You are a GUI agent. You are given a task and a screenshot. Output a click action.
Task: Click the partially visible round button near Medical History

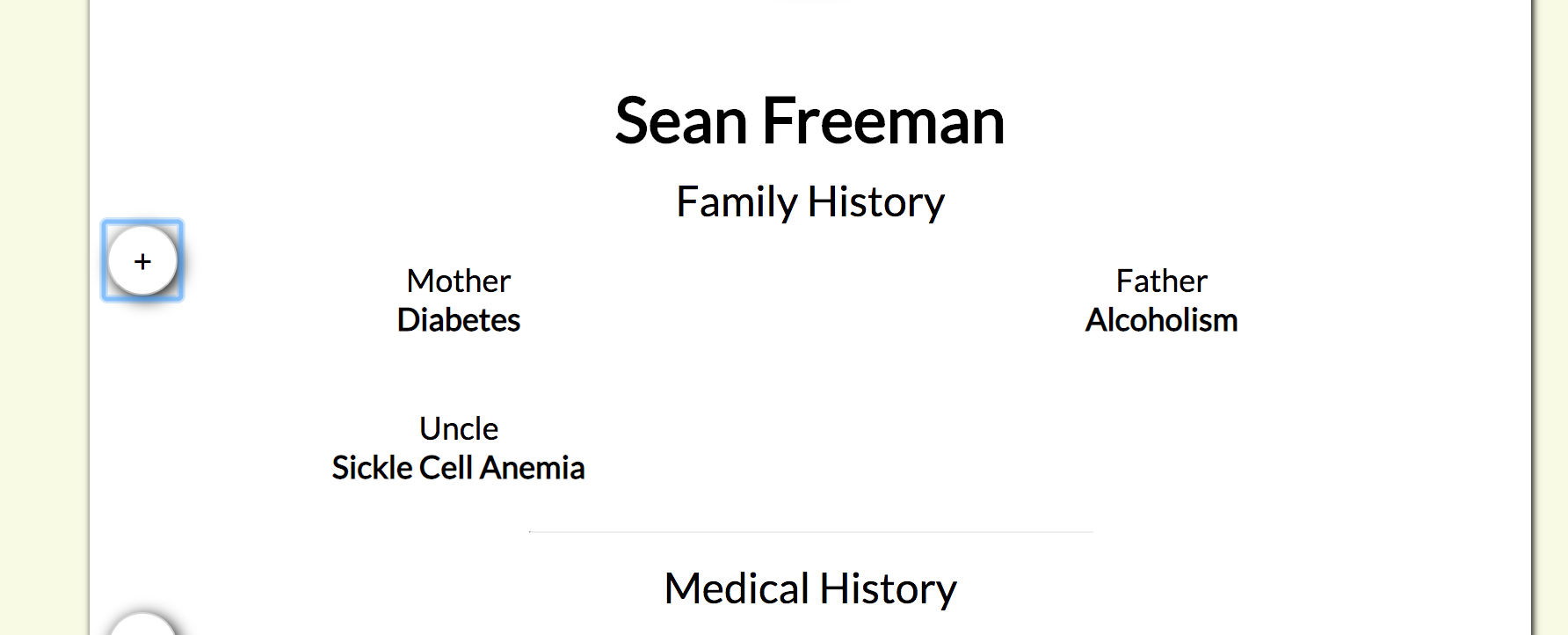click(142, 624)
